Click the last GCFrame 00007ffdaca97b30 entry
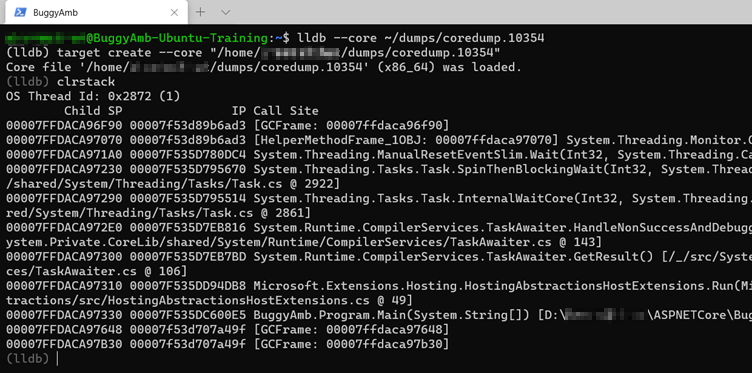Screen dimensions: 752x373 [351, 344]
